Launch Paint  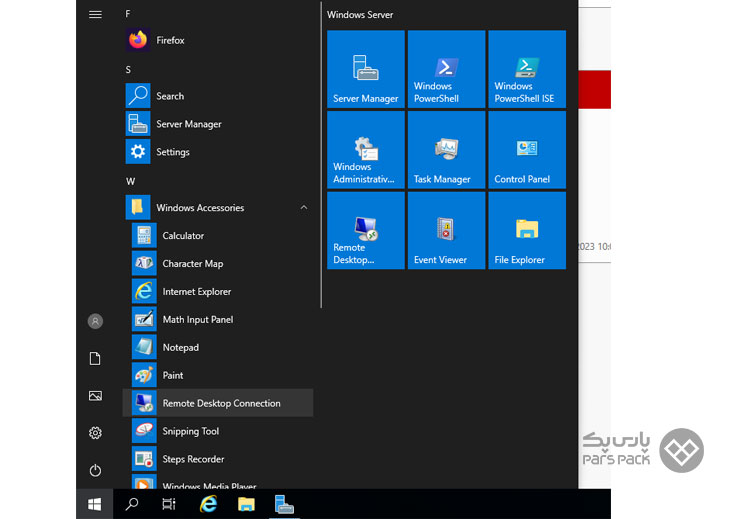pyautogui.click(x=218, y=375)
